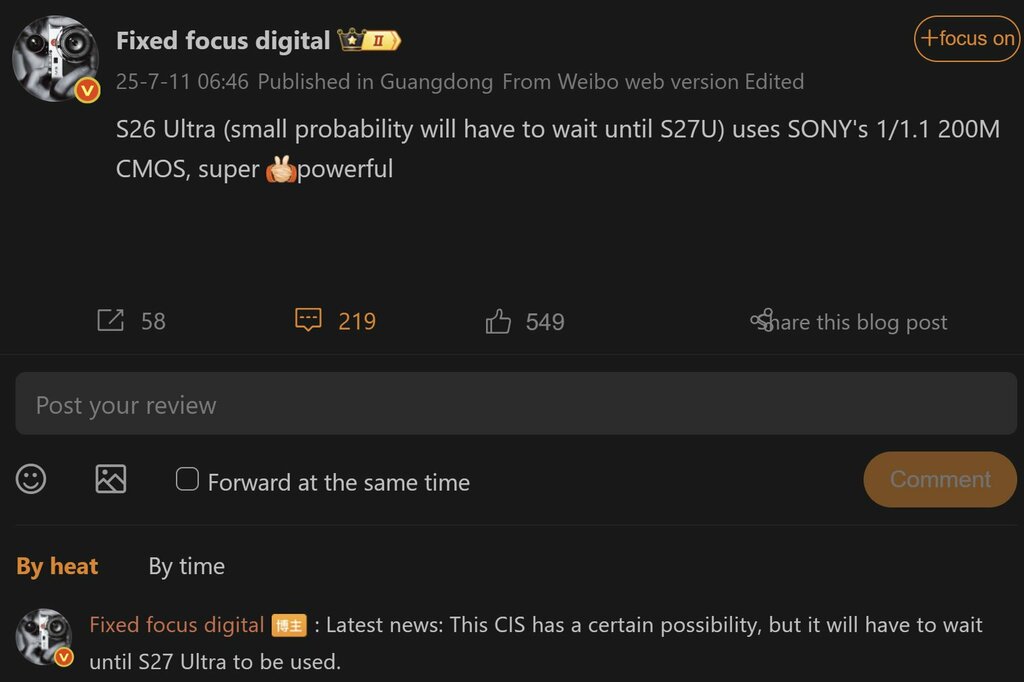This screenshot has width=1024, height=682.
Task: Click the 25-7-11 06:46 timestamp
Action: [x=182, y=82]
